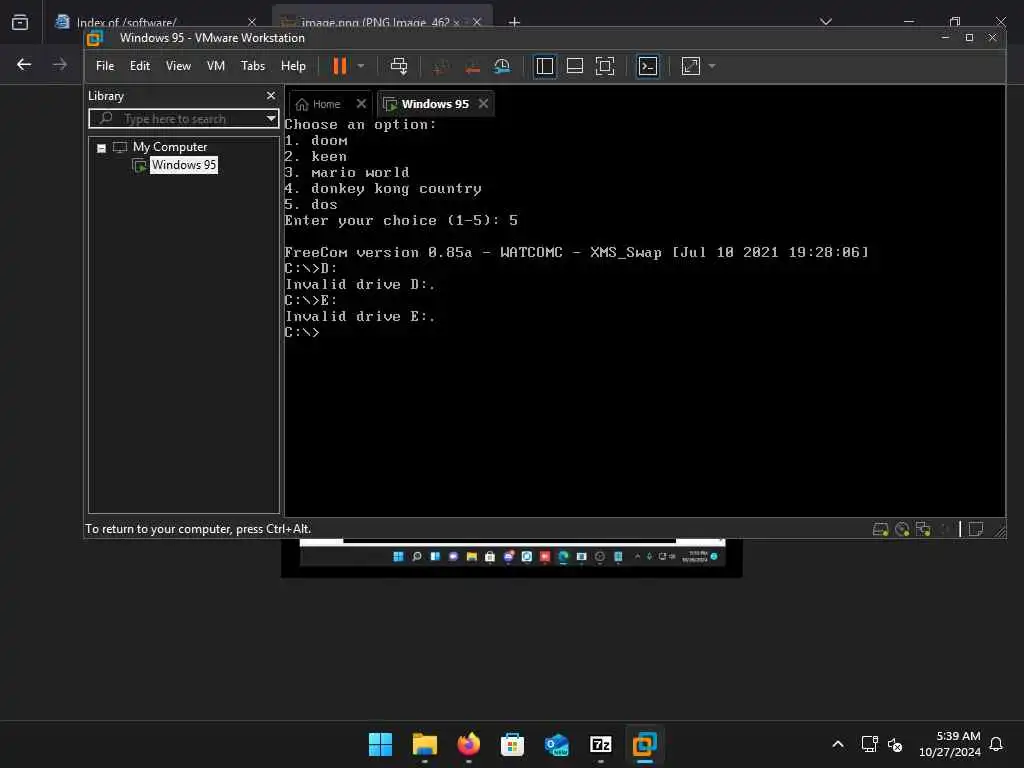The height and width of the screenshot is (768, 1024).
Task: Open File Explorer from the taskbar
Action: click(x=424, y=744)
